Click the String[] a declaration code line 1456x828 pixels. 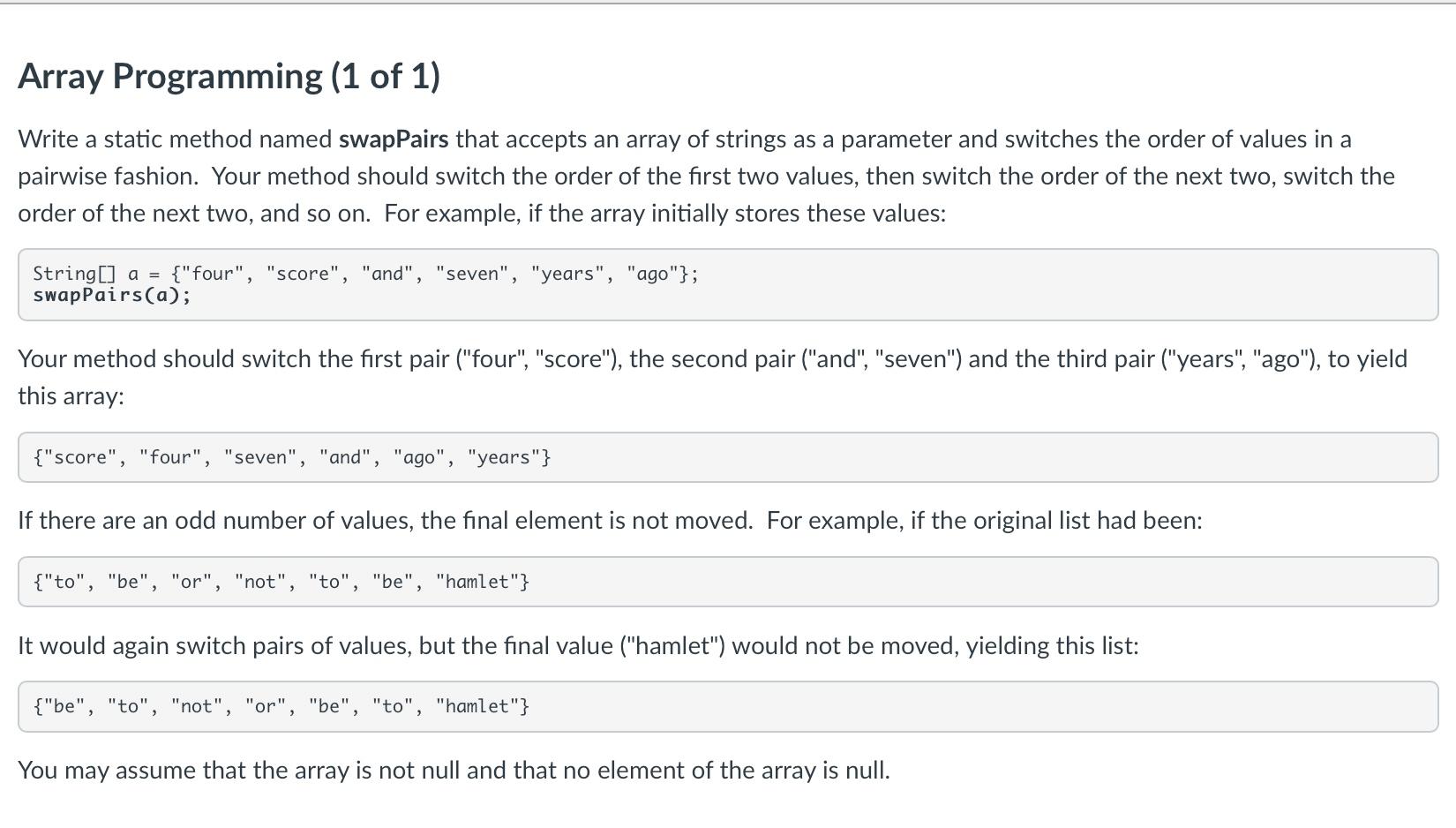[365, 274]
